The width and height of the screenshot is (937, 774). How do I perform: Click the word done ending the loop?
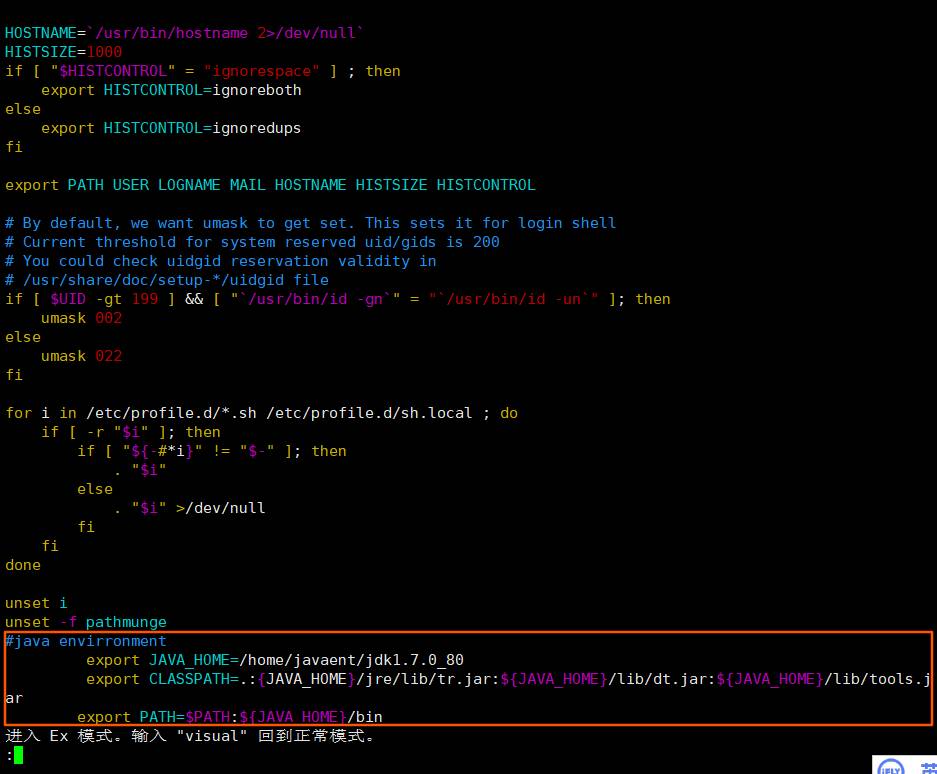(23, 565)
